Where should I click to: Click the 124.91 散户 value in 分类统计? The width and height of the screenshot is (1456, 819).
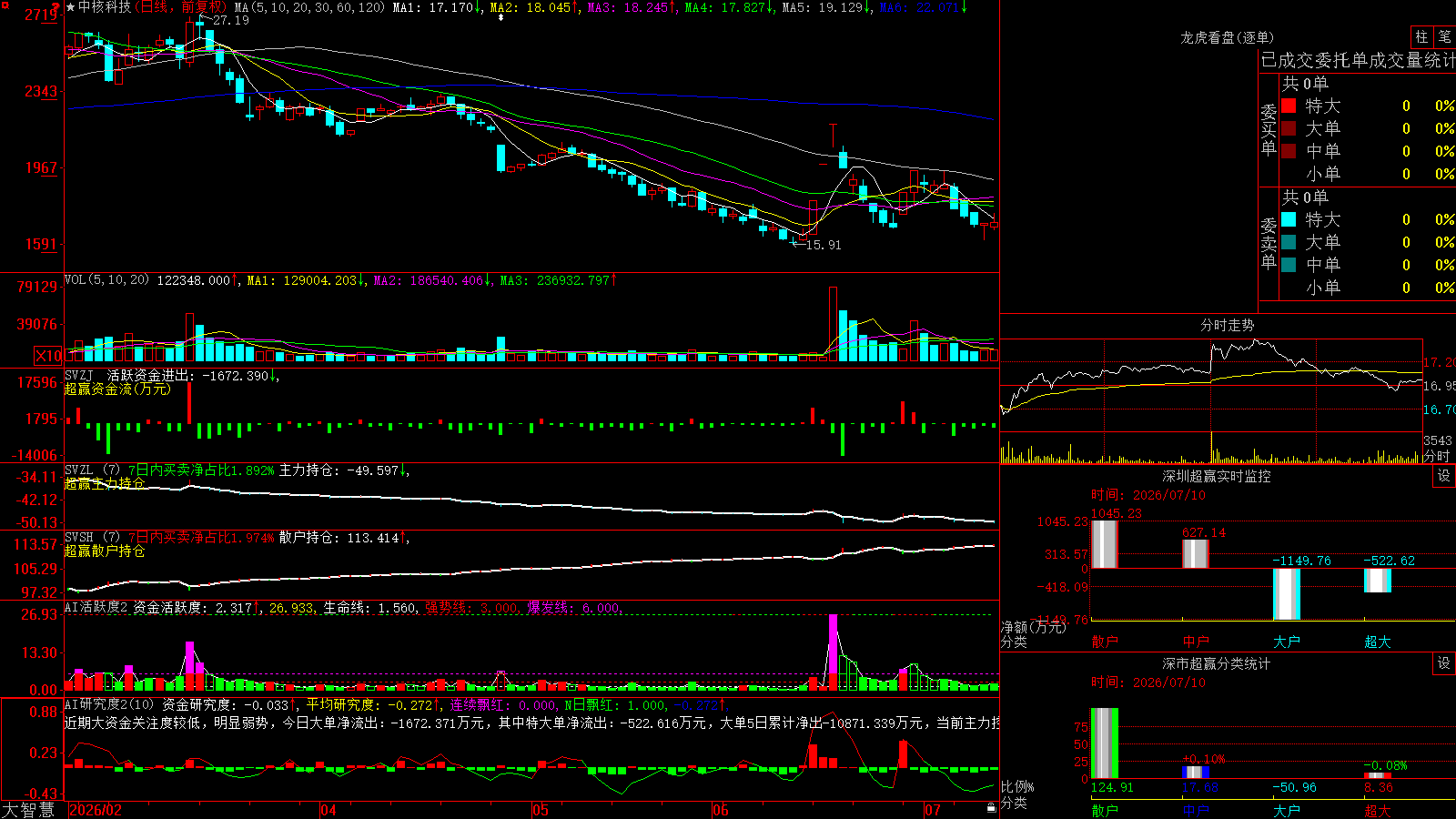pos(1112,787)
